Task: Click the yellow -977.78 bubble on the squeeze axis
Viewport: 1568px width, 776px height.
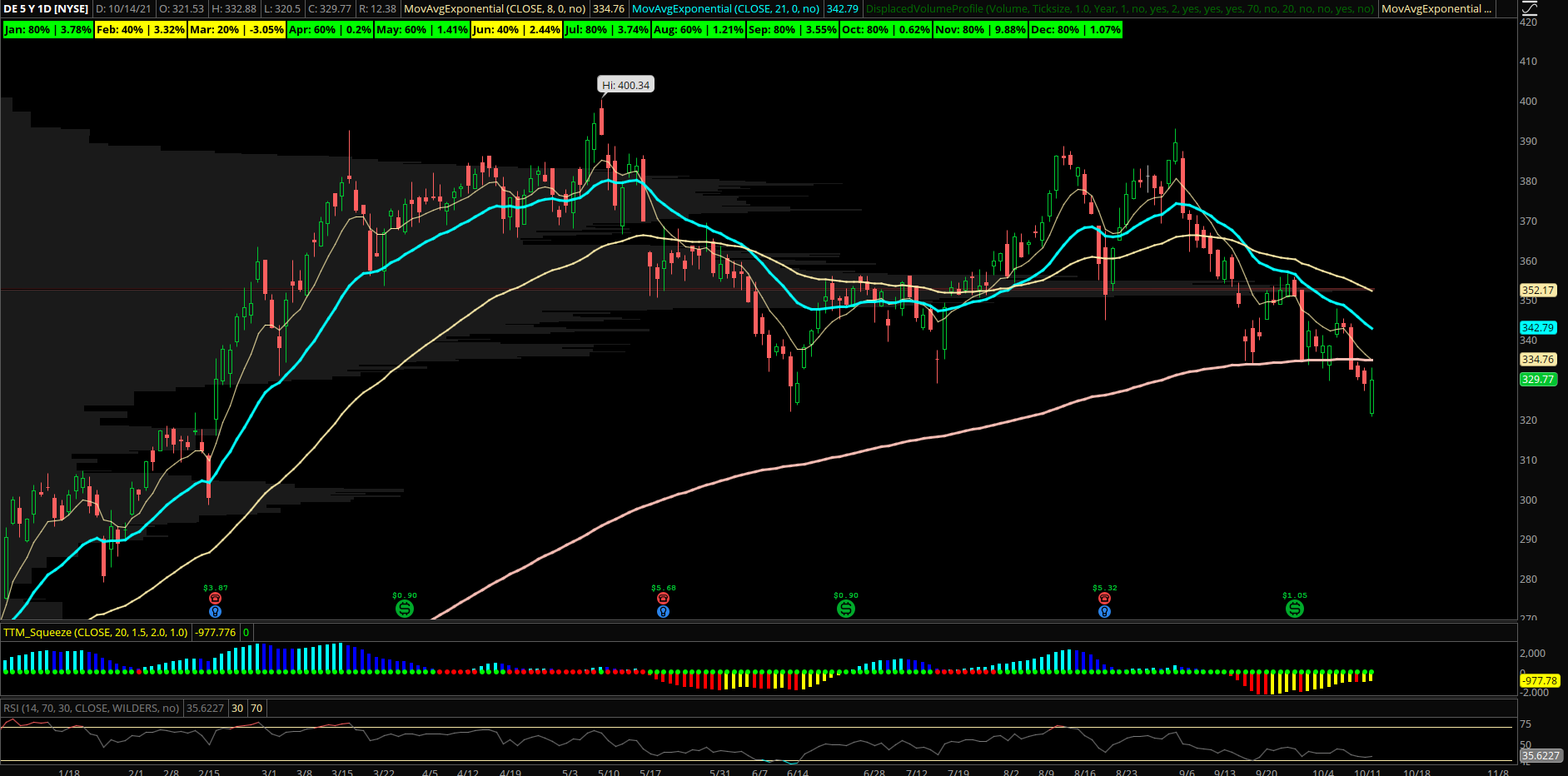Action: 1540,681
